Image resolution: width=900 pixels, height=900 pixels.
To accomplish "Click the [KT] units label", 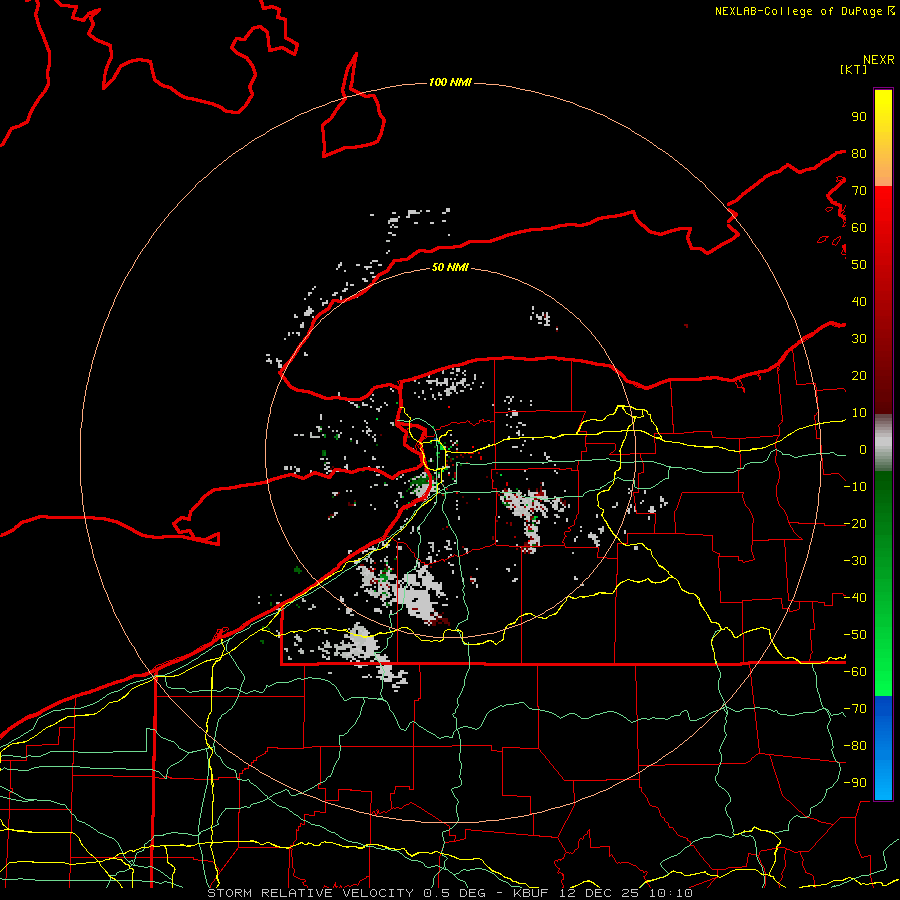I will [853, 69].
